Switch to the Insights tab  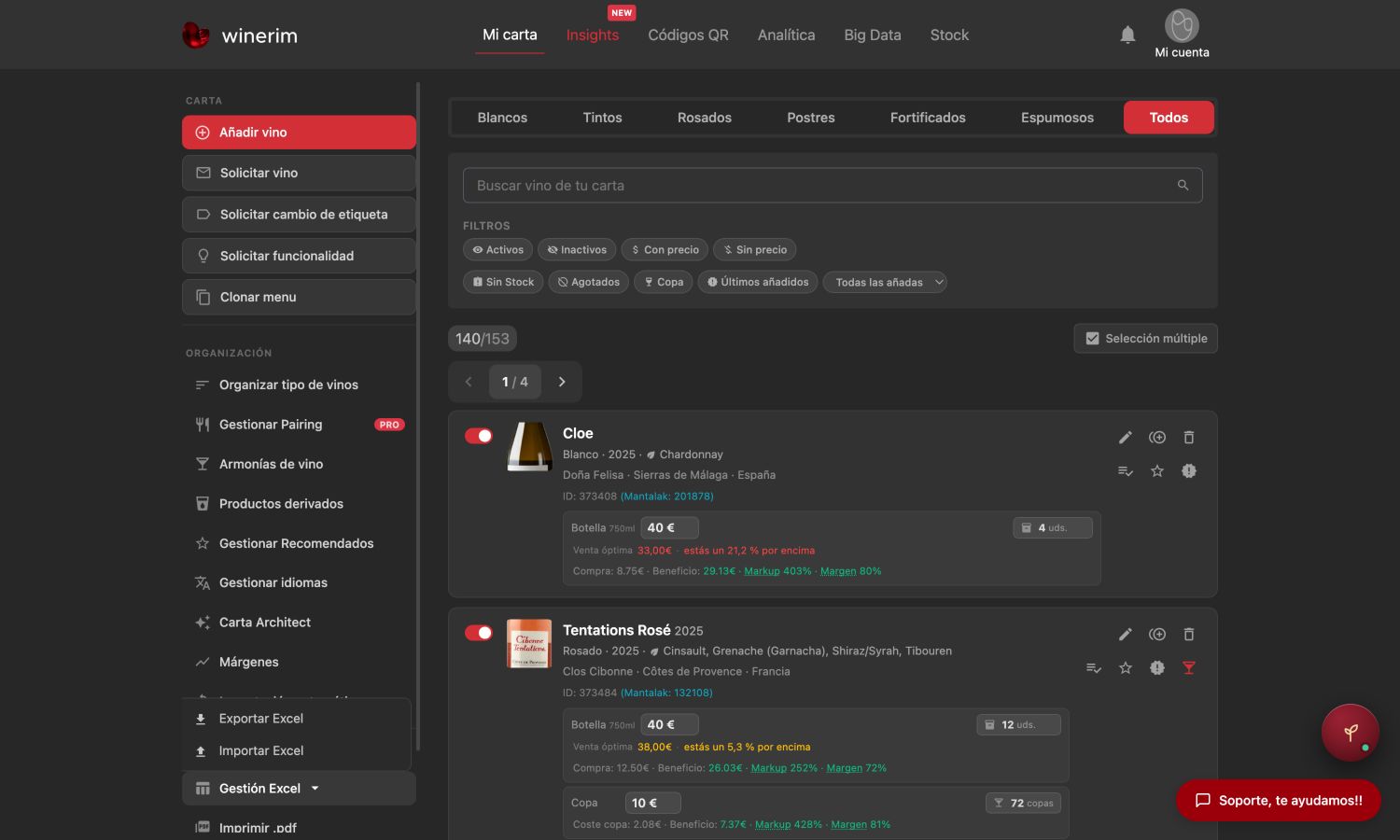[593, 35]
